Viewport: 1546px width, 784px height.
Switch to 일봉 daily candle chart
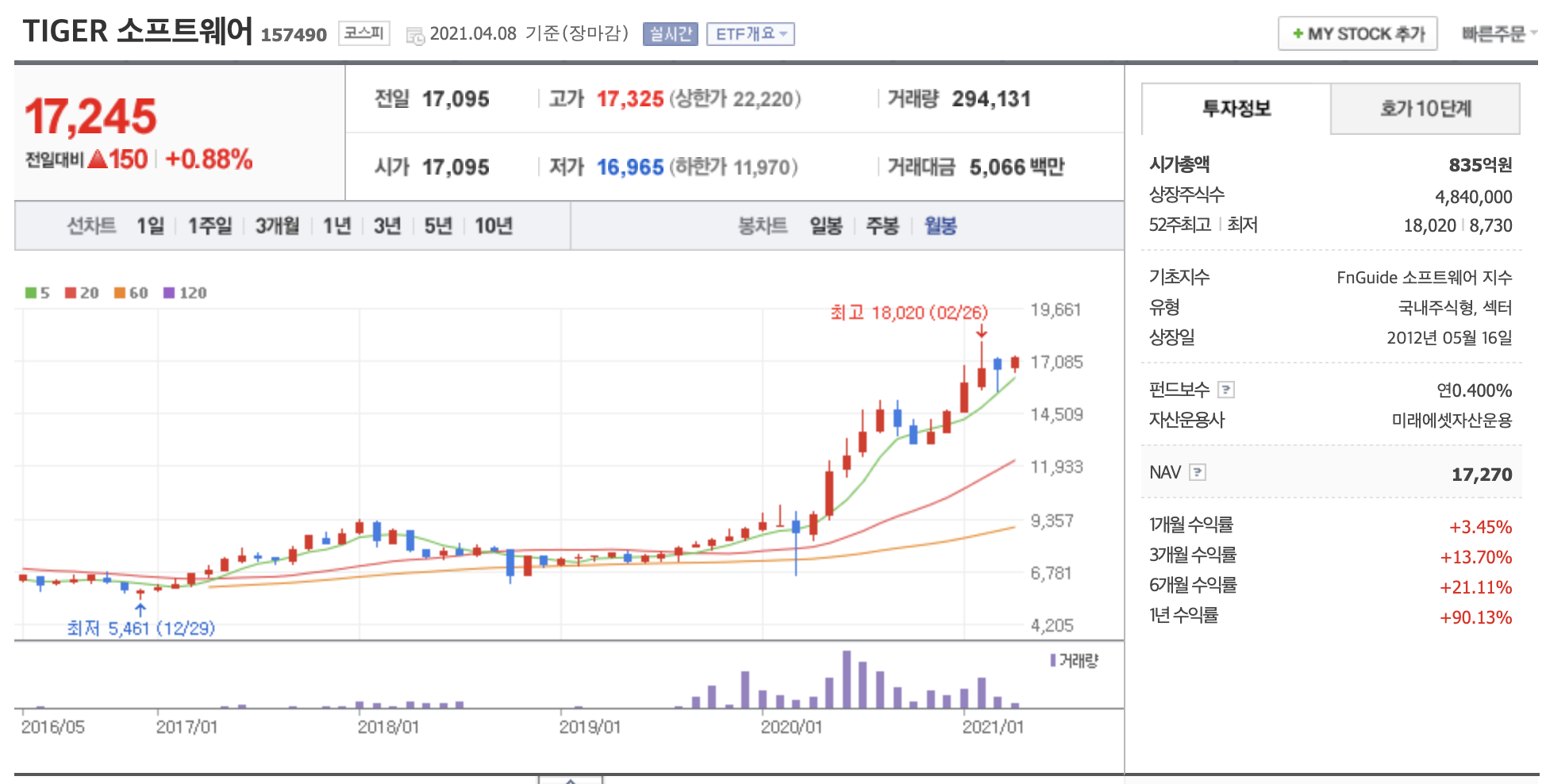click(x=826, y=226)
